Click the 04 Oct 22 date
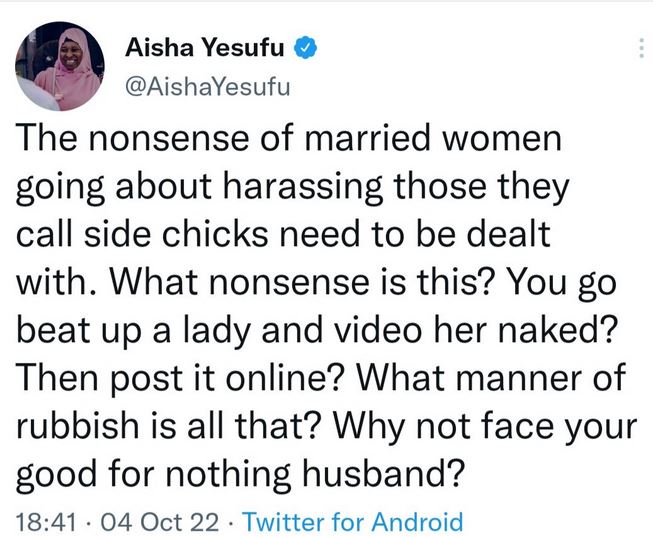 coord(160,522)
